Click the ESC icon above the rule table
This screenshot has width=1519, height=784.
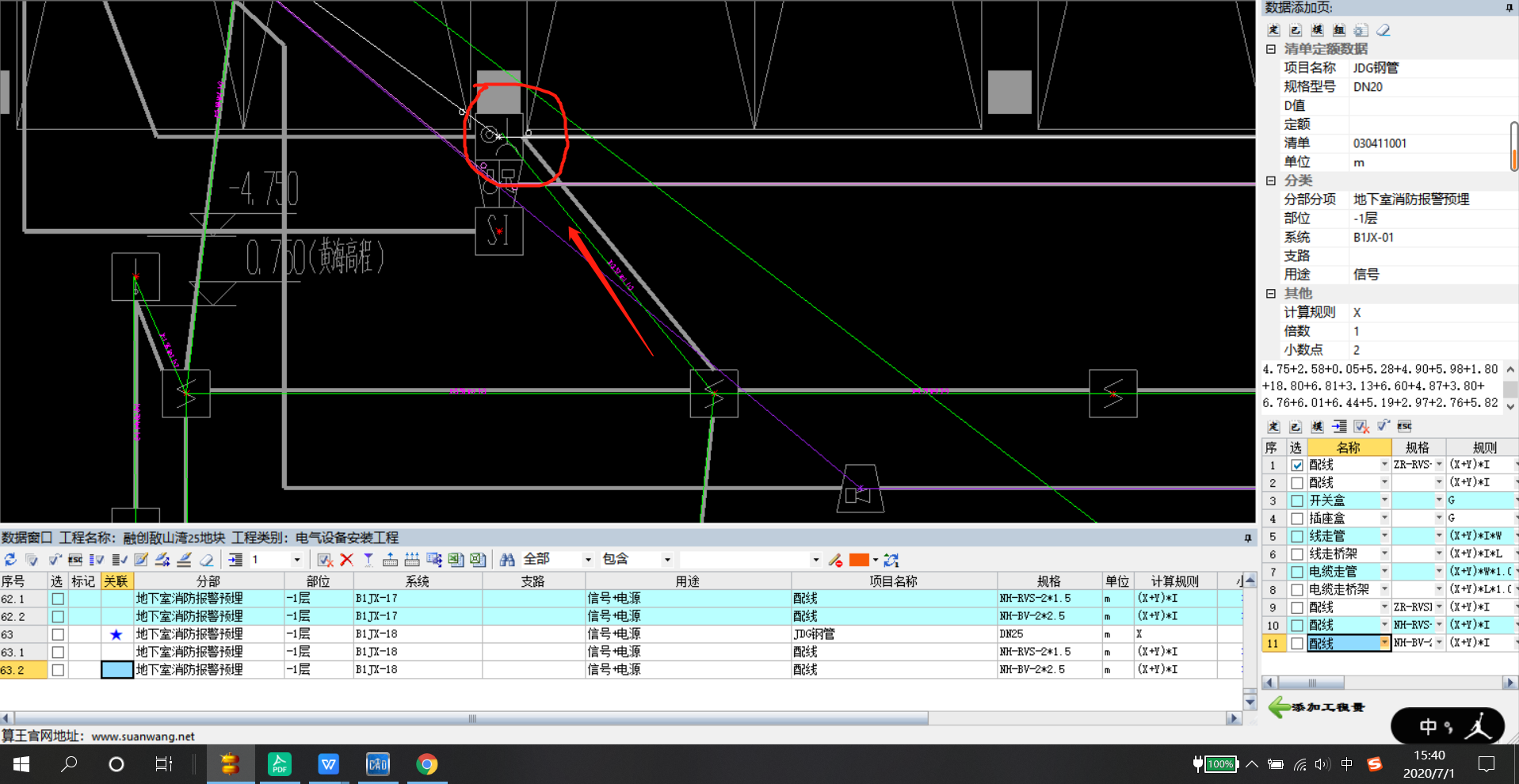point(1405,426)
